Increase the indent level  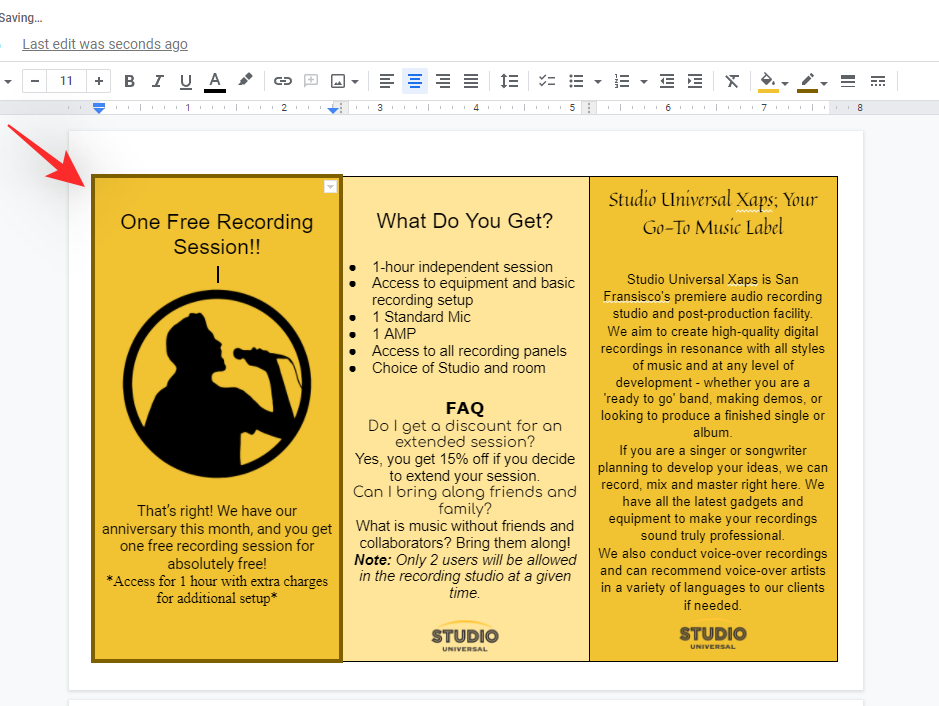[x=695, y=81]
